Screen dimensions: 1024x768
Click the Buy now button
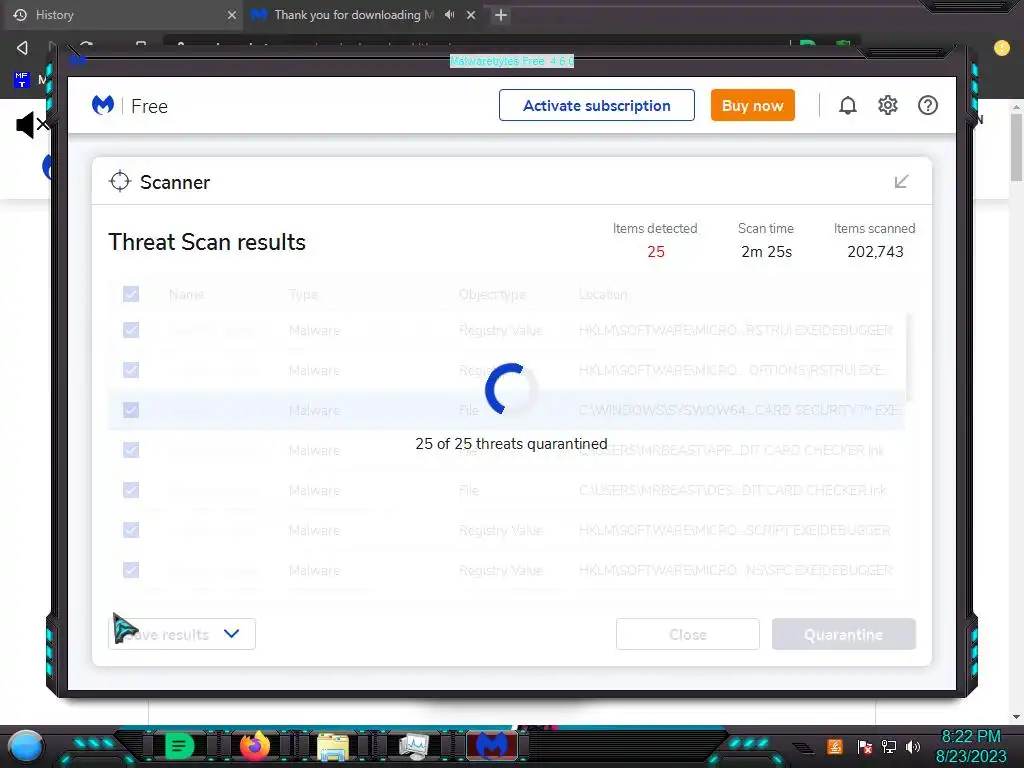click(x=752, y=105)
